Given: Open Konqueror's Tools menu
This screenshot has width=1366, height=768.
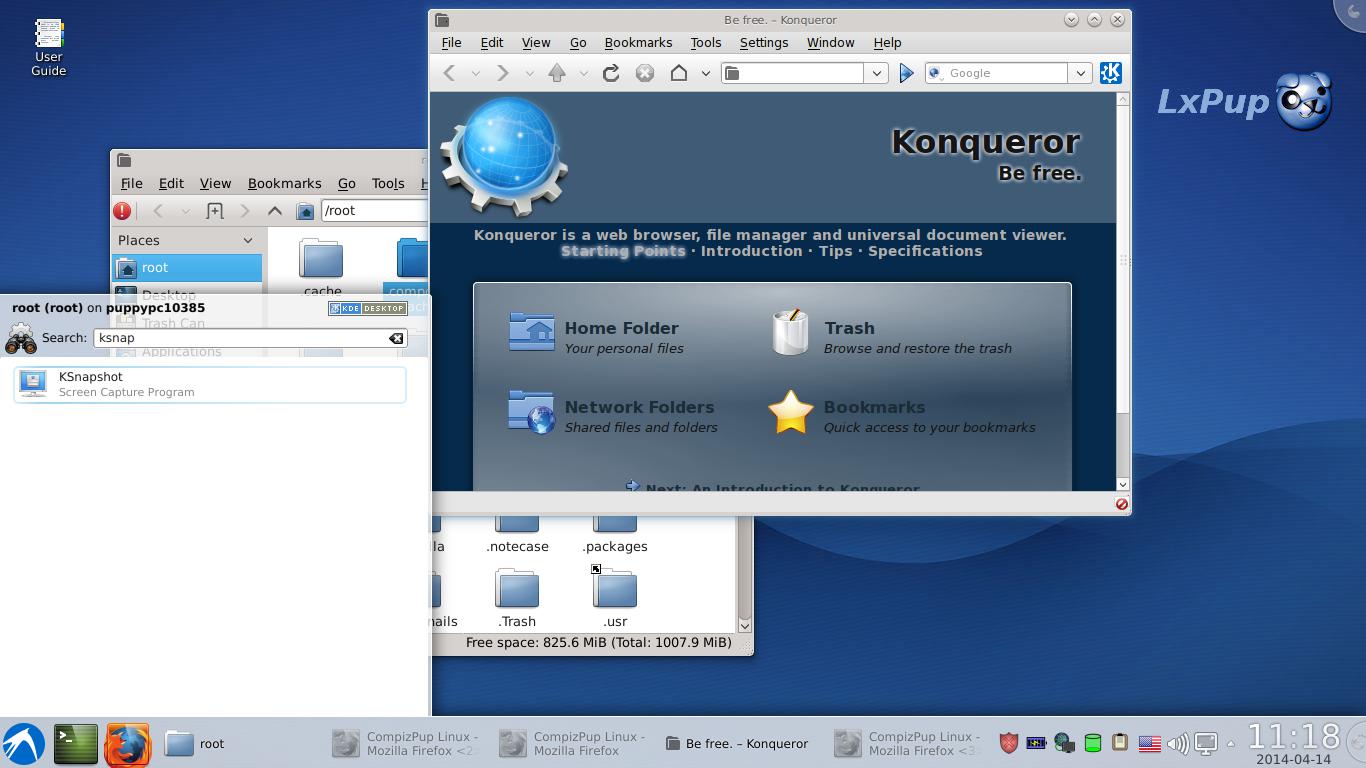Looking at the screenshot, I should tap(705, 43).
